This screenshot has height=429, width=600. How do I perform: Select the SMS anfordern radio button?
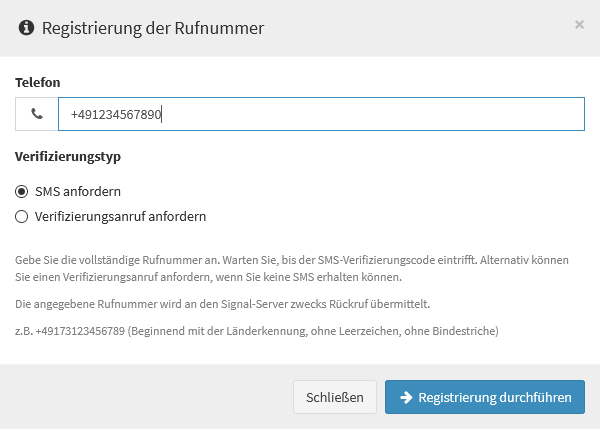click(21, 191)
